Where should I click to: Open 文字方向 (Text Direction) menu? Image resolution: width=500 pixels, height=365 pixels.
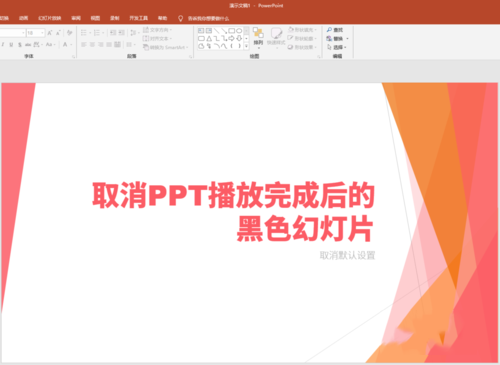[157, 30]
